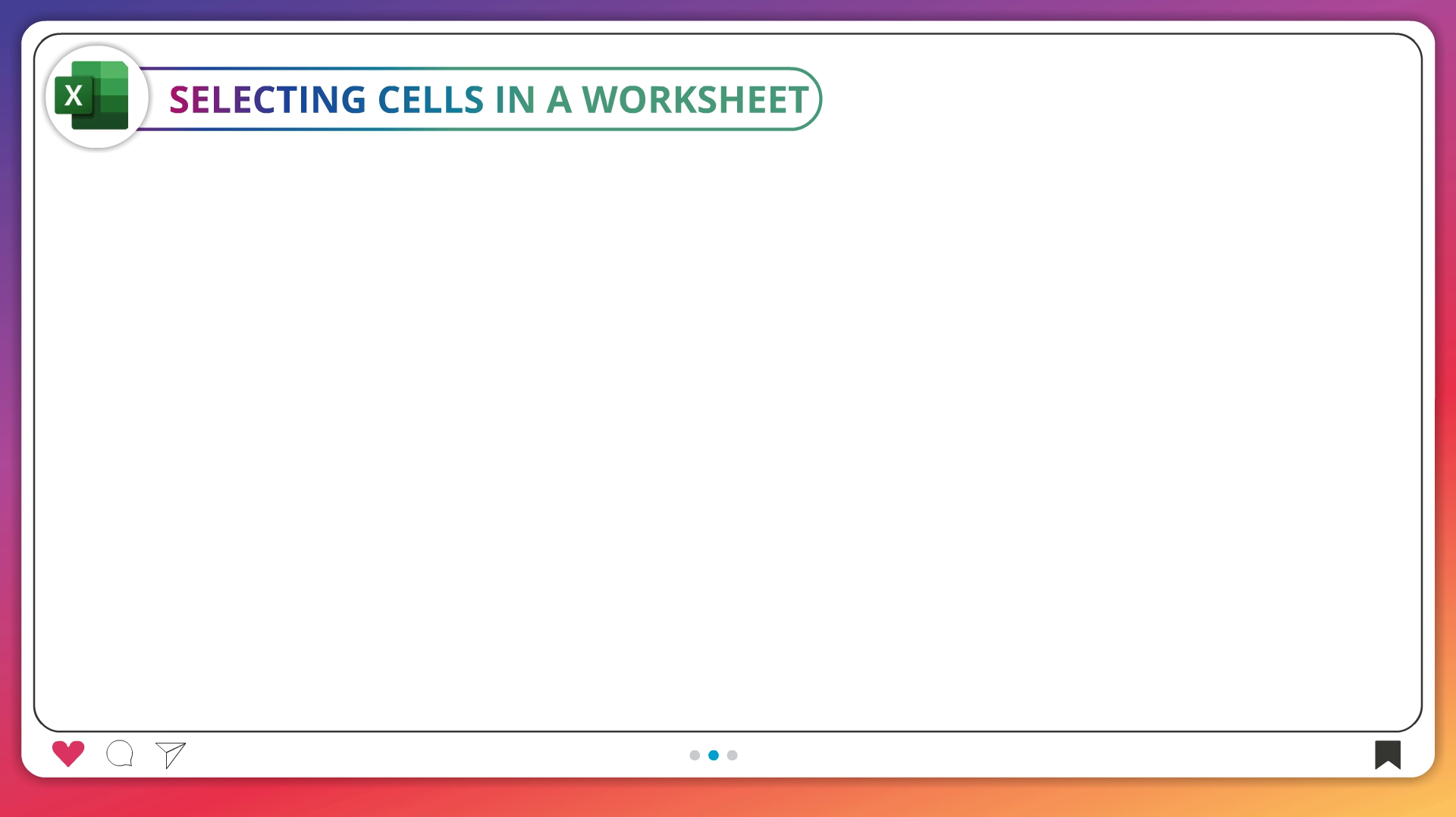Click the green Excel logo

click(92, 96)
